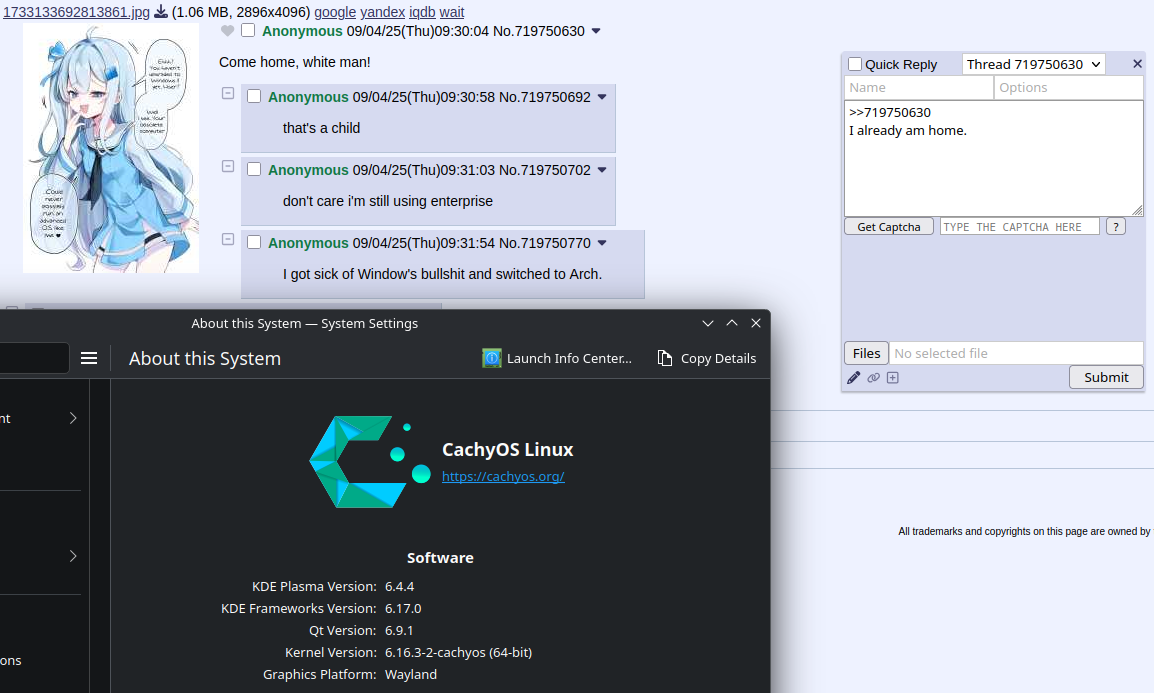Click the download icon beside the image filename
Screen dimensions: 1154x693
click(x=161, y=12)
